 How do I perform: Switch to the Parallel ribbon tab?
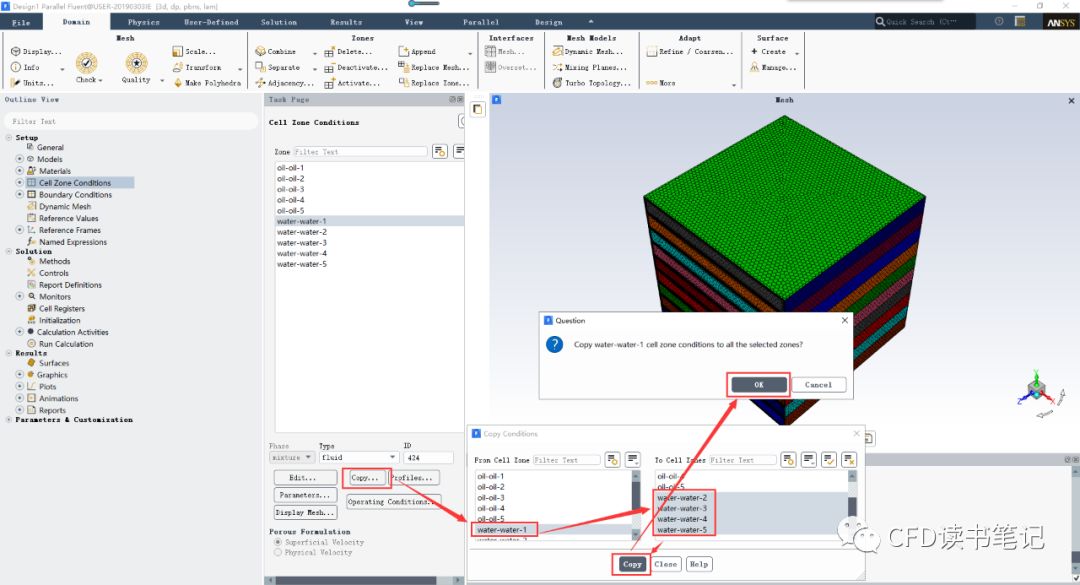[481, 22]
